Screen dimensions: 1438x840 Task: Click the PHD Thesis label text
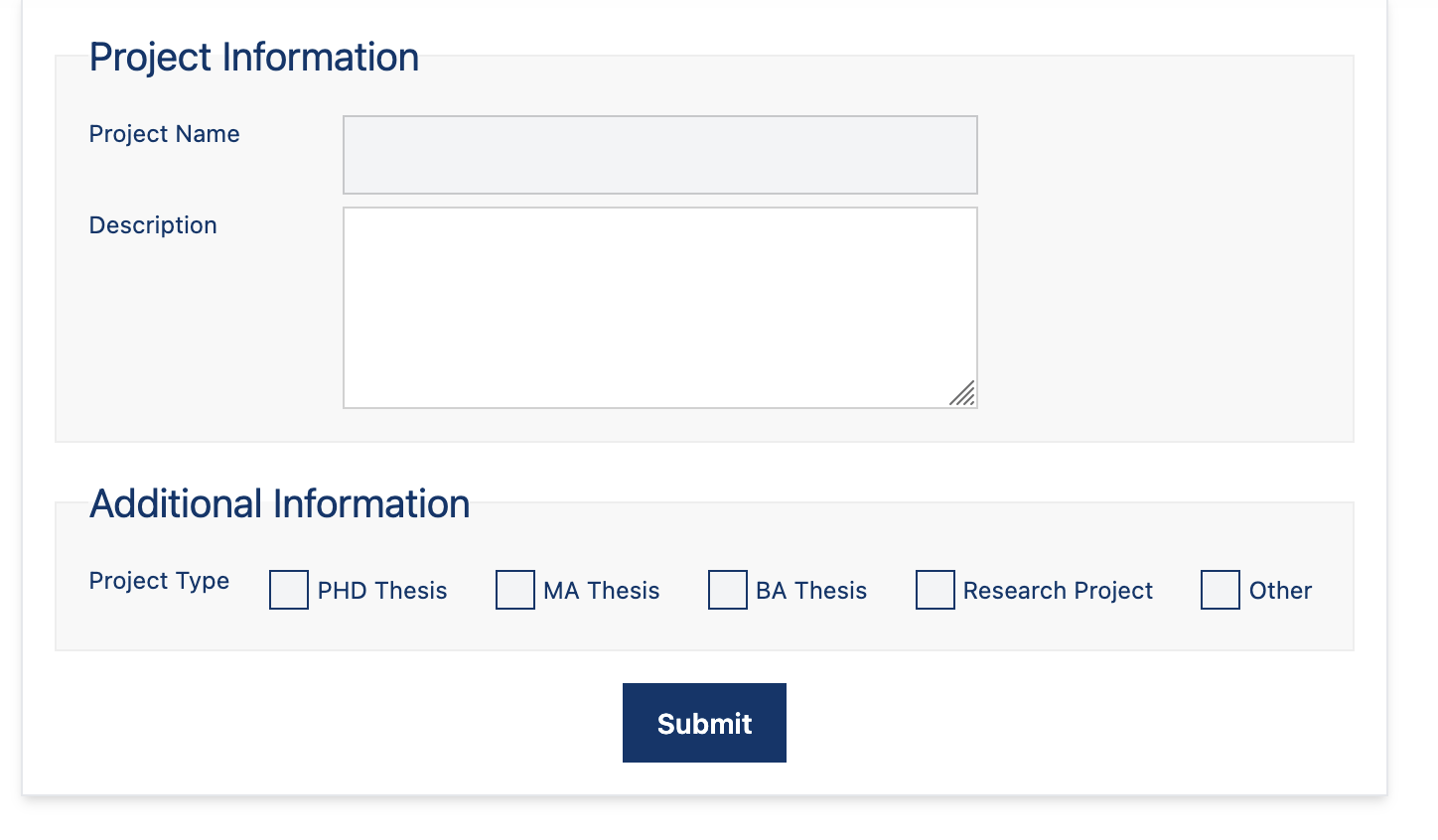382,591
